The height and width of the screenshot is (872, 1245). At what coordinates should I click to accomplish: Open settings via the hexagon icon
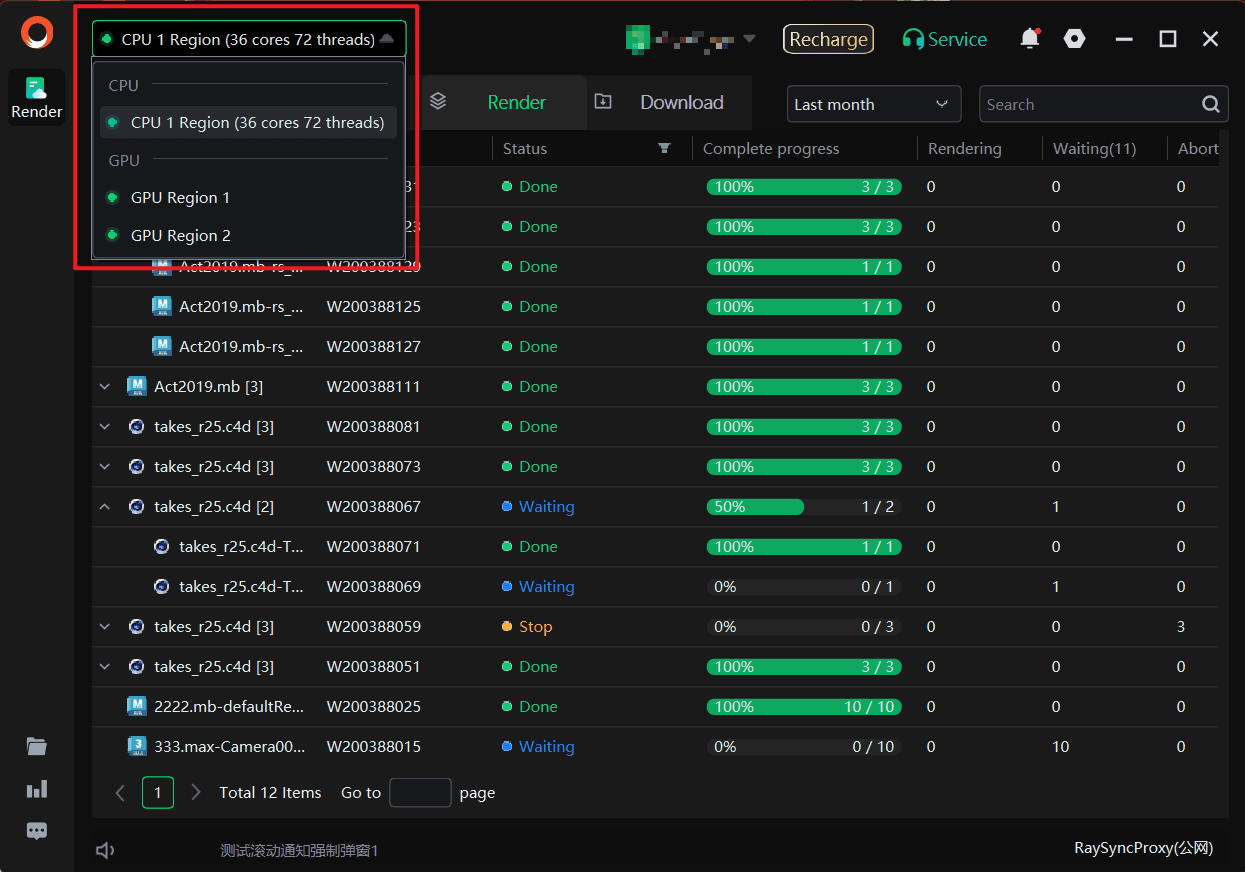[x=1074, y=39]
